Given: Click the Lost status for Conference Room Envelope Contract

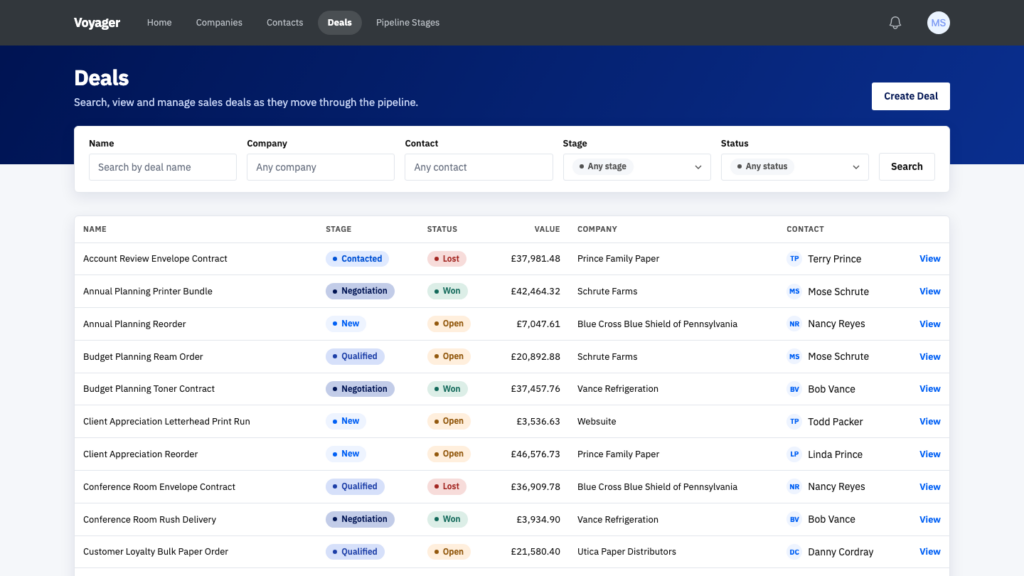Looking at the screenshot, I should 447,487.
